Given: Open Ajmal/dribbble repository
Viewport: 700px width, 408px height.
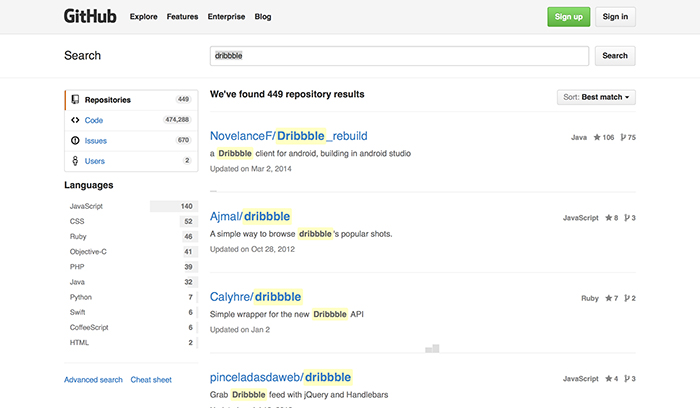Looking at the screenshot, I should tap(250, 216).
